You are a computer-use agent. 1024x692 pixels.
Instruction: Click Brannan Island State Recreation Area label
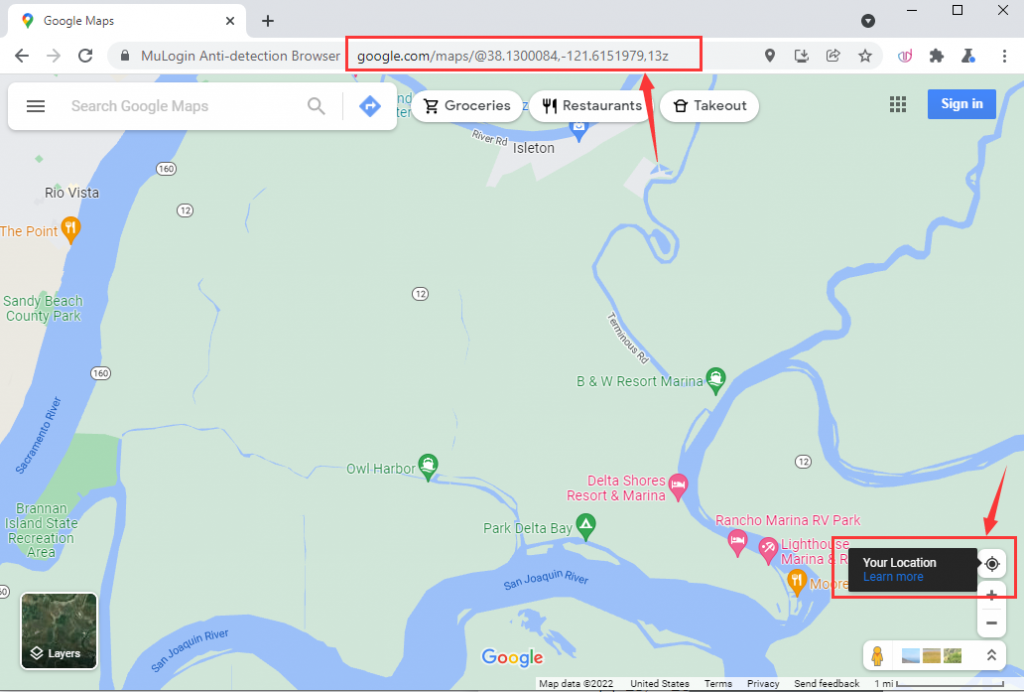pos(41,530)
